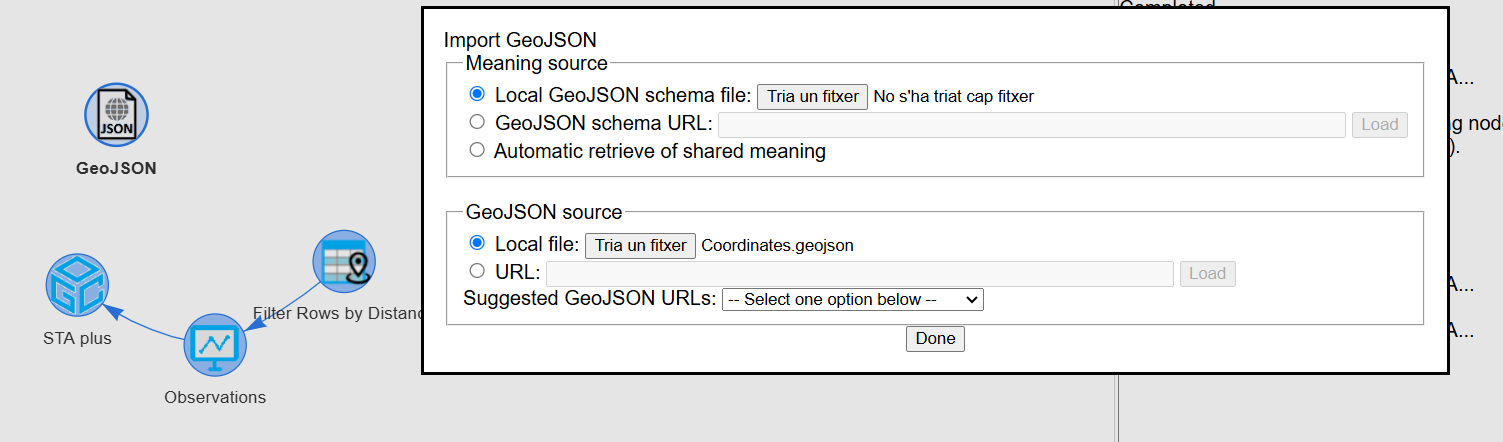The image size is (1503, 442).
Task: Click Load next to GeoJSON source URL
Action: click(1207, 274)
